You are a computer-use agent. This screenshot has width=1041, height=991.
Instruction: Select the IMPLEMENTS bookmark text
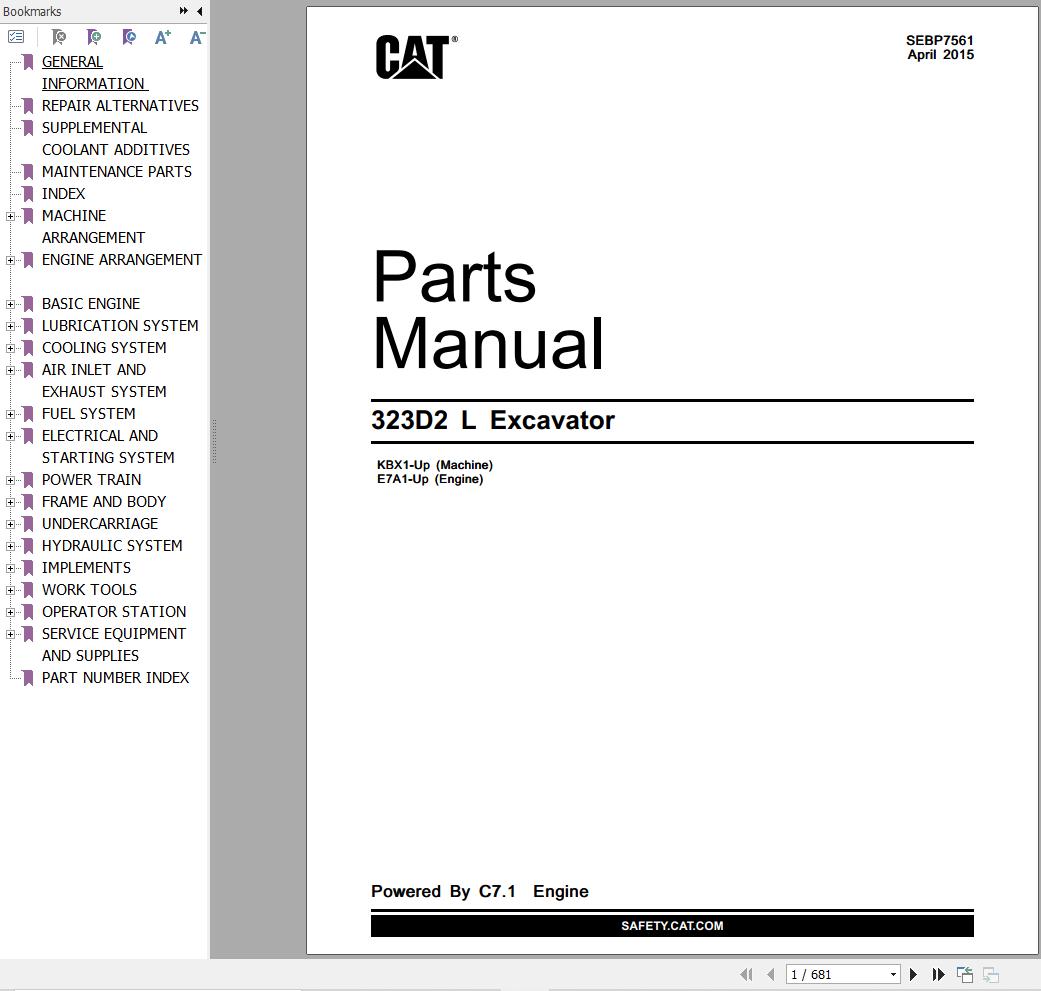coord(86,568)
